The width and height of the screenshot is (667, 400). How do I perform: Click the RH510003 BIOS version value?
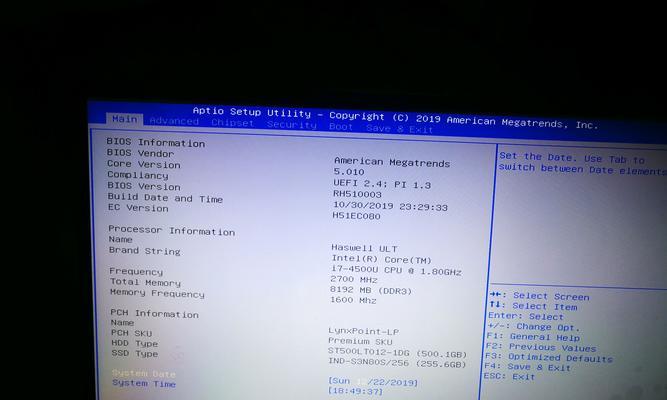(357, 194)
